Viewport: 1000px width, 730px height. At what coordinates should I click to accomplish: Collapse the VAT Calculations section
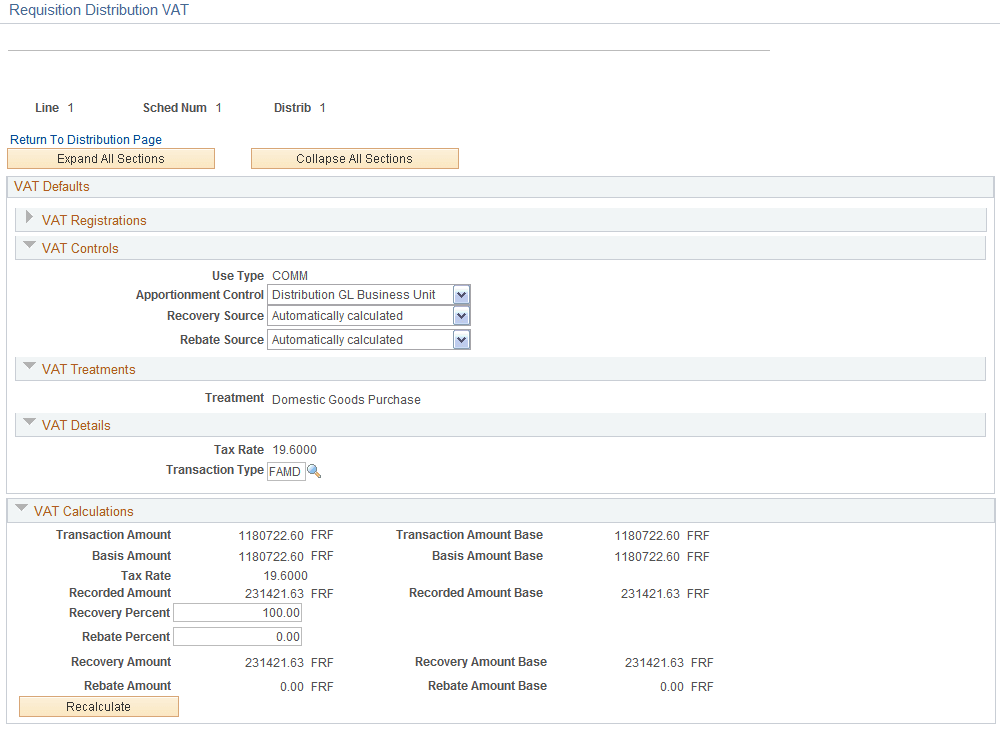pyautogui.click(x=21, y=508)
